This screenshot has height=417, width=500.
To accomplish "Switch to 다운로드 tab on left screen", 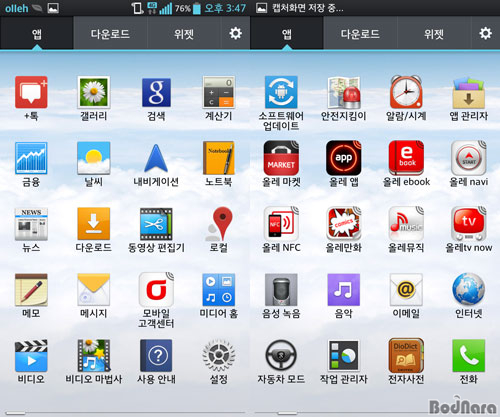I will (110, 33).
